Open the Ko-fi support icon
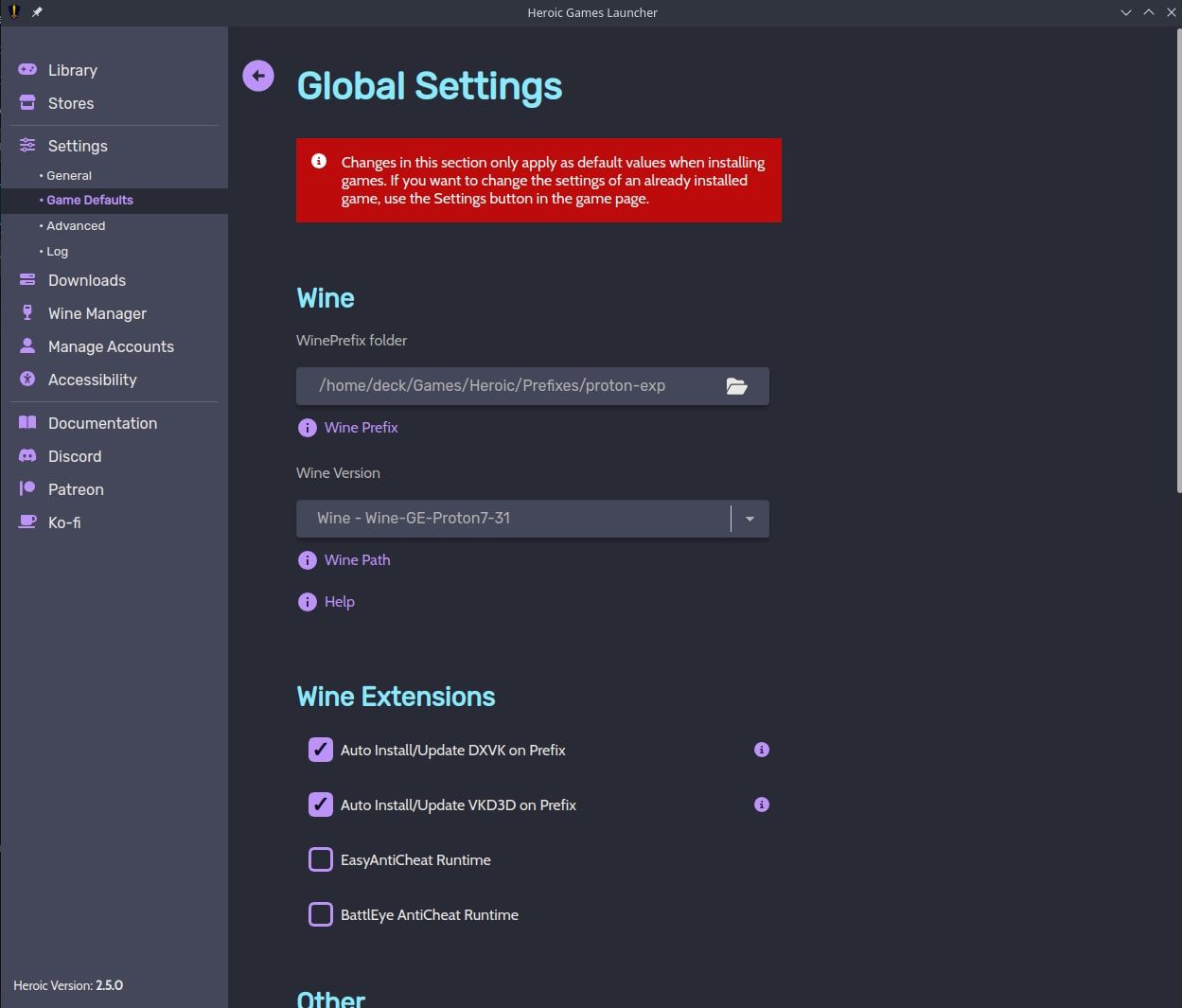The width and height of the screenshot is (1182, 1008). (26, 522)
